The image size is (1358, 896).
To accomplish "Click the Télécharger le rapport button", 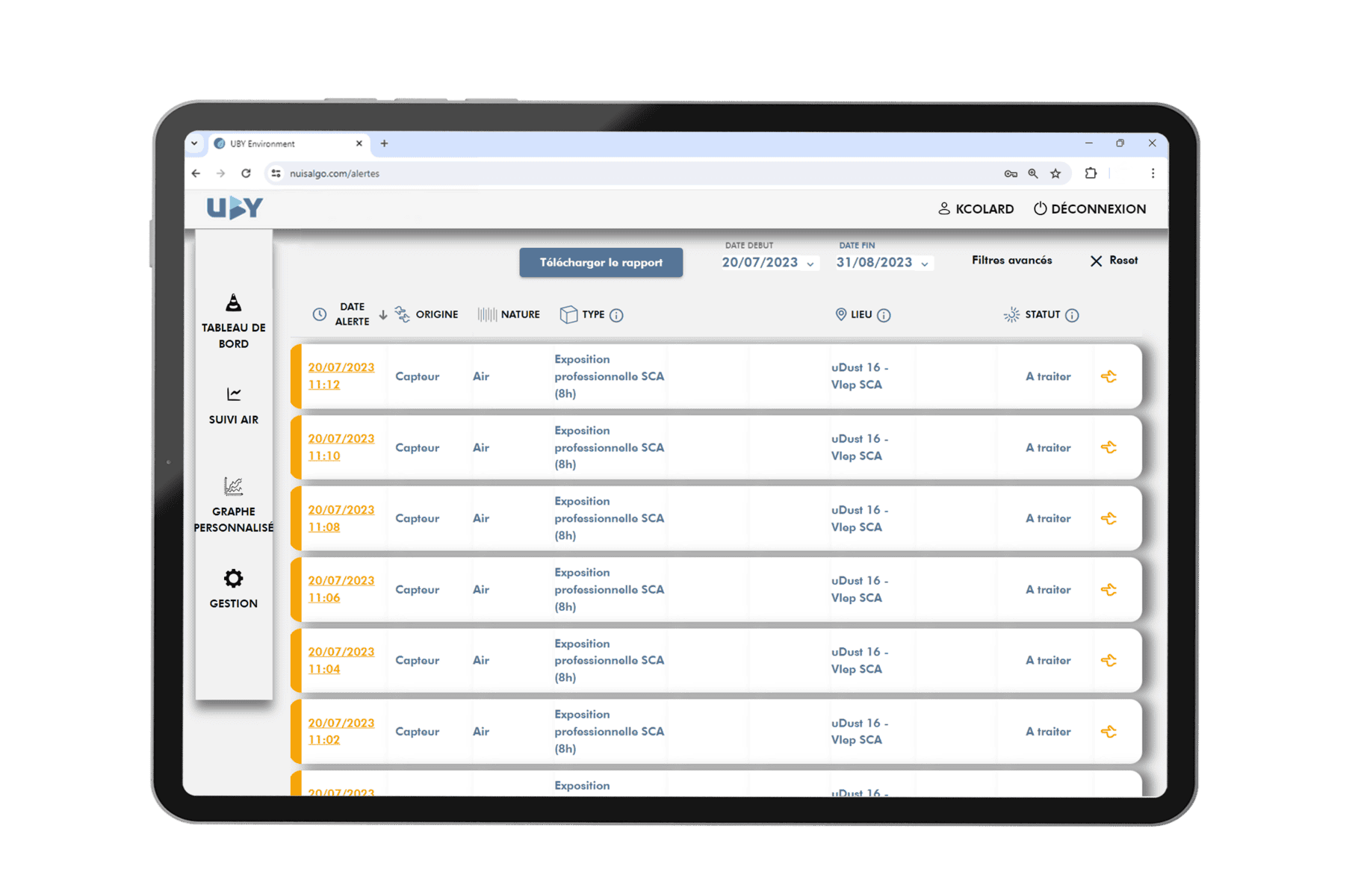I will 601,263.
